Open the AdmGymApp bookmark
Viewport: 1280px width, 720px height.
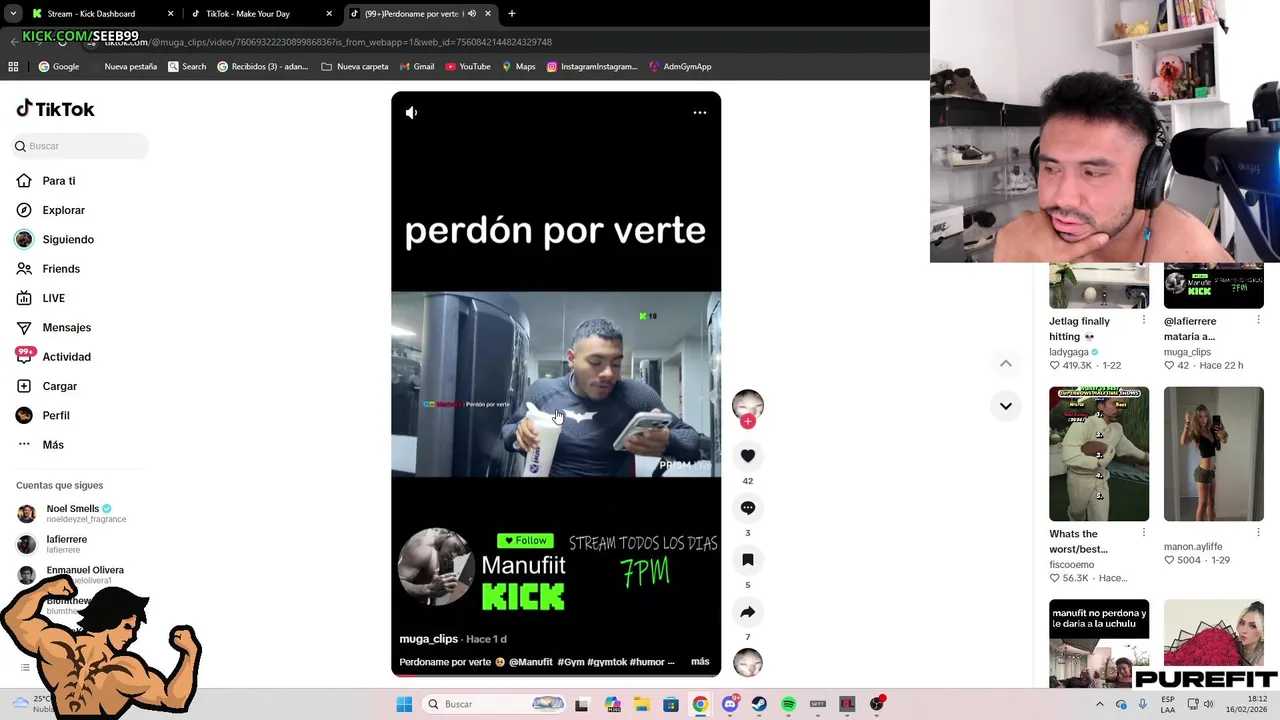(681, 67)
